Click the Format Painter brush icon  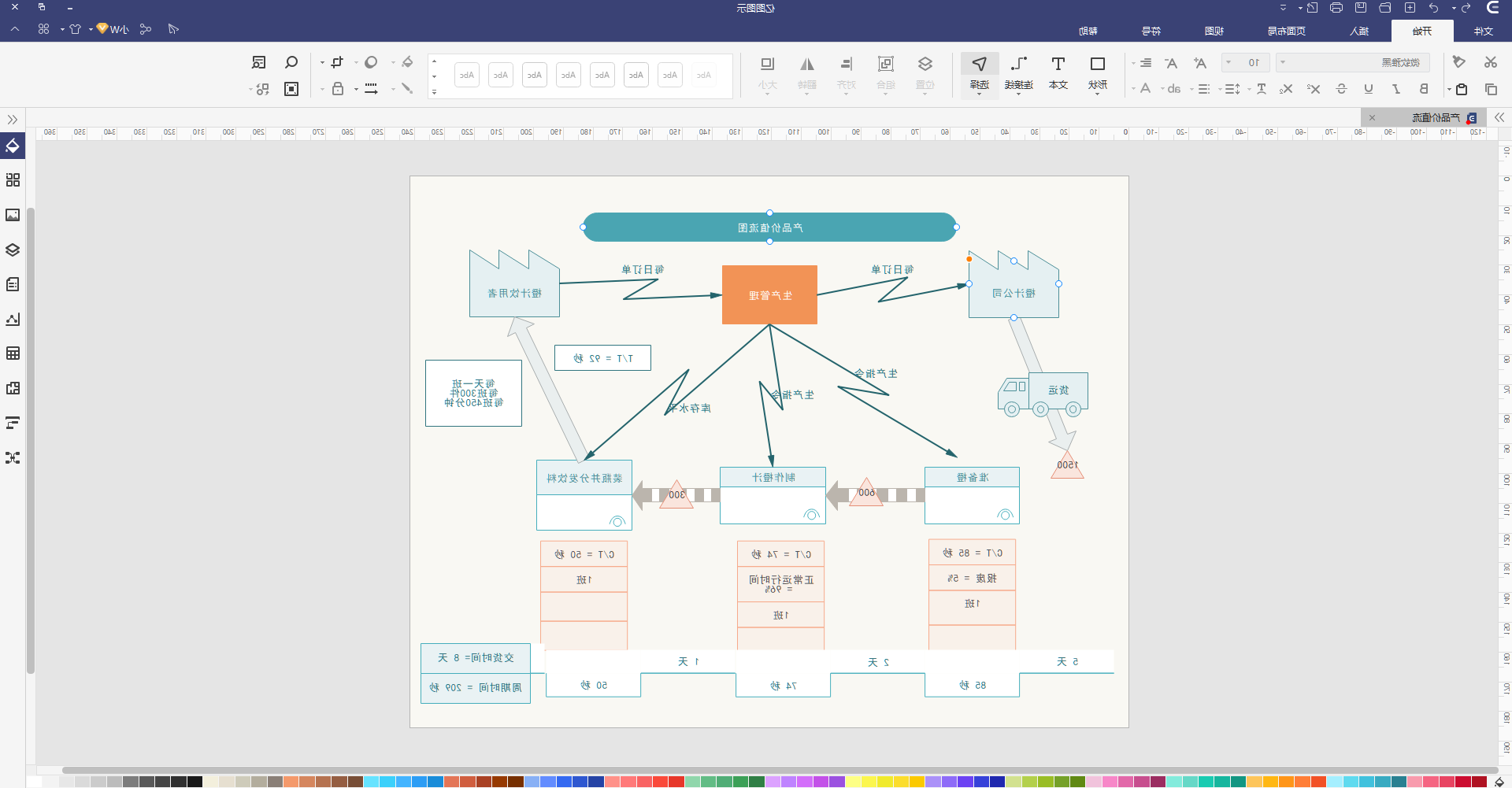[1459, 62]
